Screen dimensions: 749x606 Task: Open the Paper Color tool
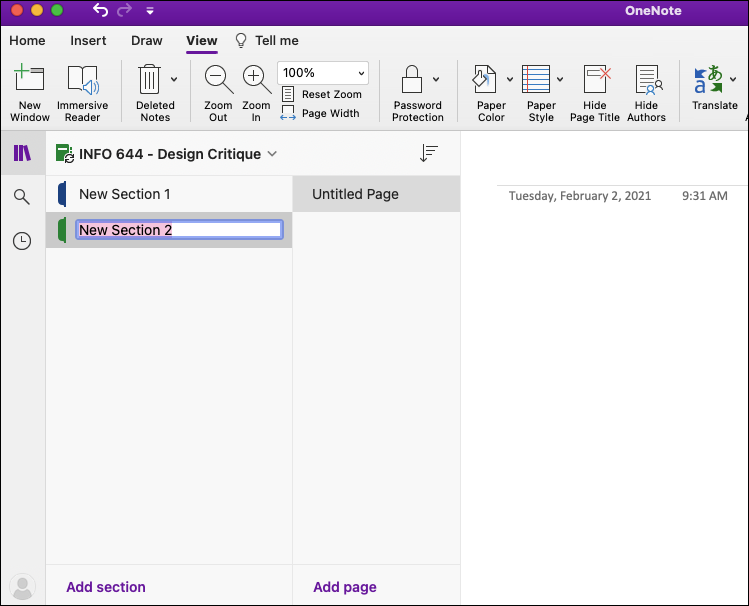484,79
